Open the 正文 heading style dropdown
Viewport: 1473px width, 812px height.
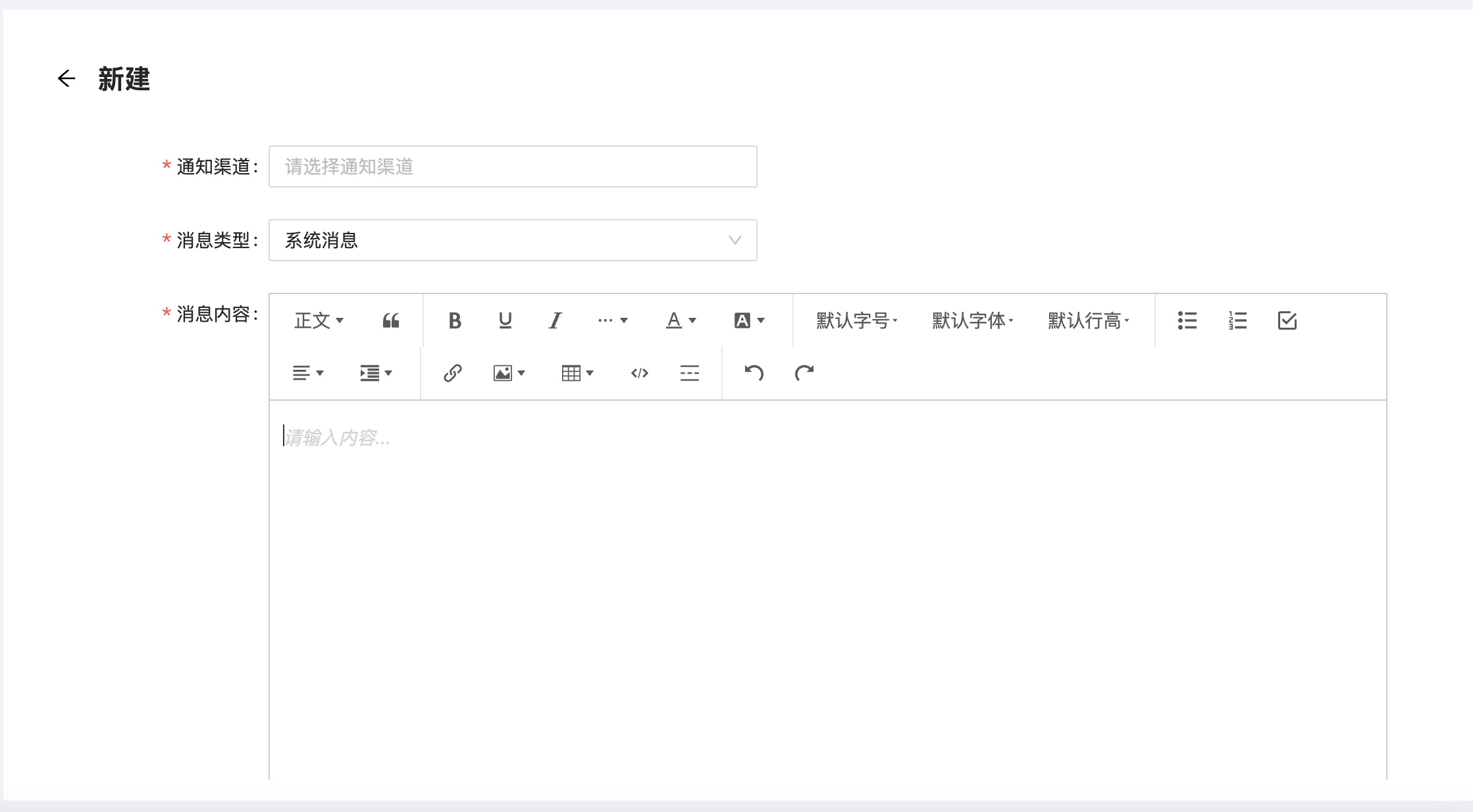[319, 320]
